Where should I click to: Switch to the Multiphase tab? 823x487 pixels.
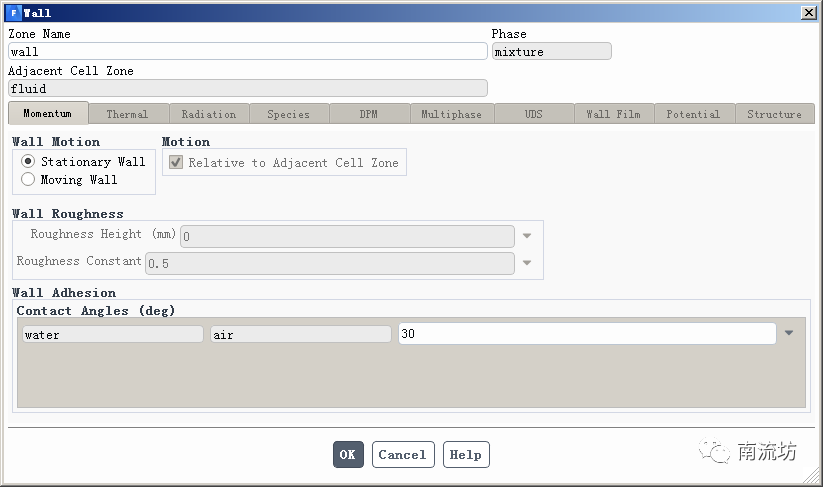(x=452, y=114)
